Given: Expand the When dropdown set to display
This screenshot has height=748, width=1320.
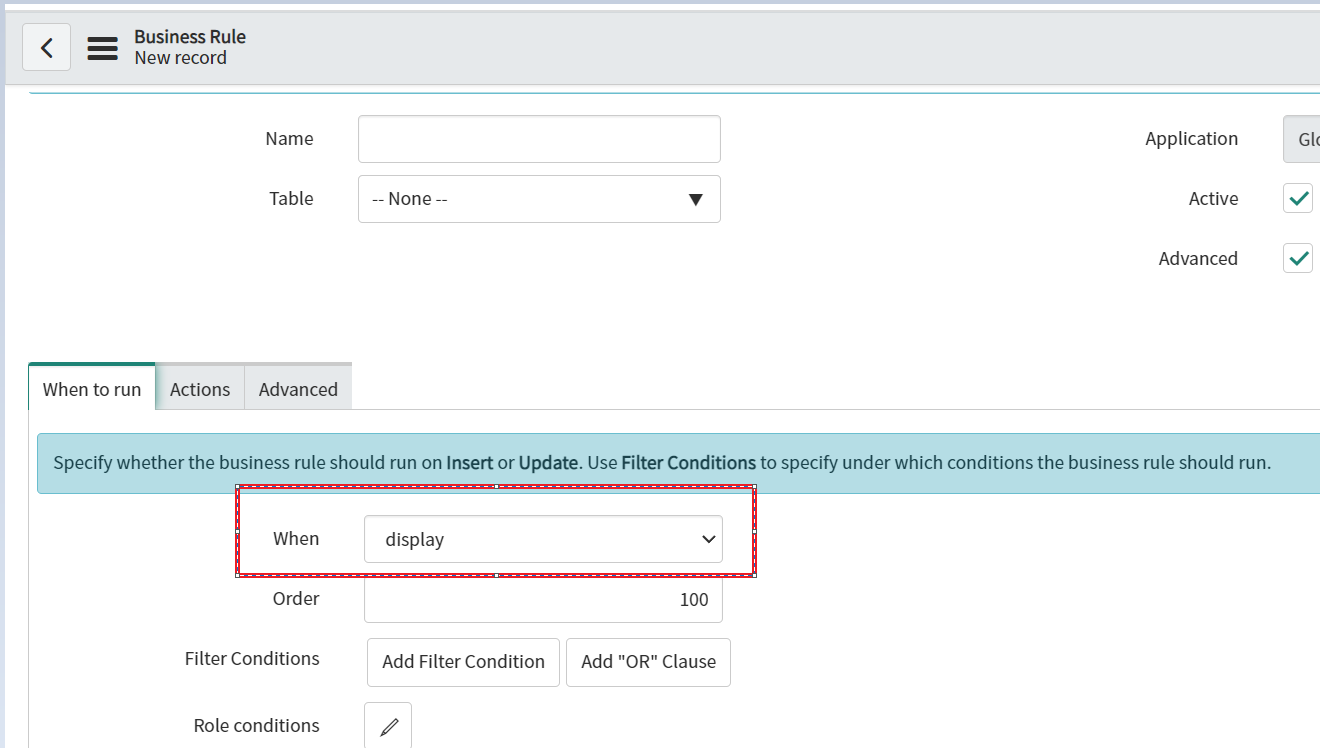Looking at the screenshot, I should (x=543, y=539).
